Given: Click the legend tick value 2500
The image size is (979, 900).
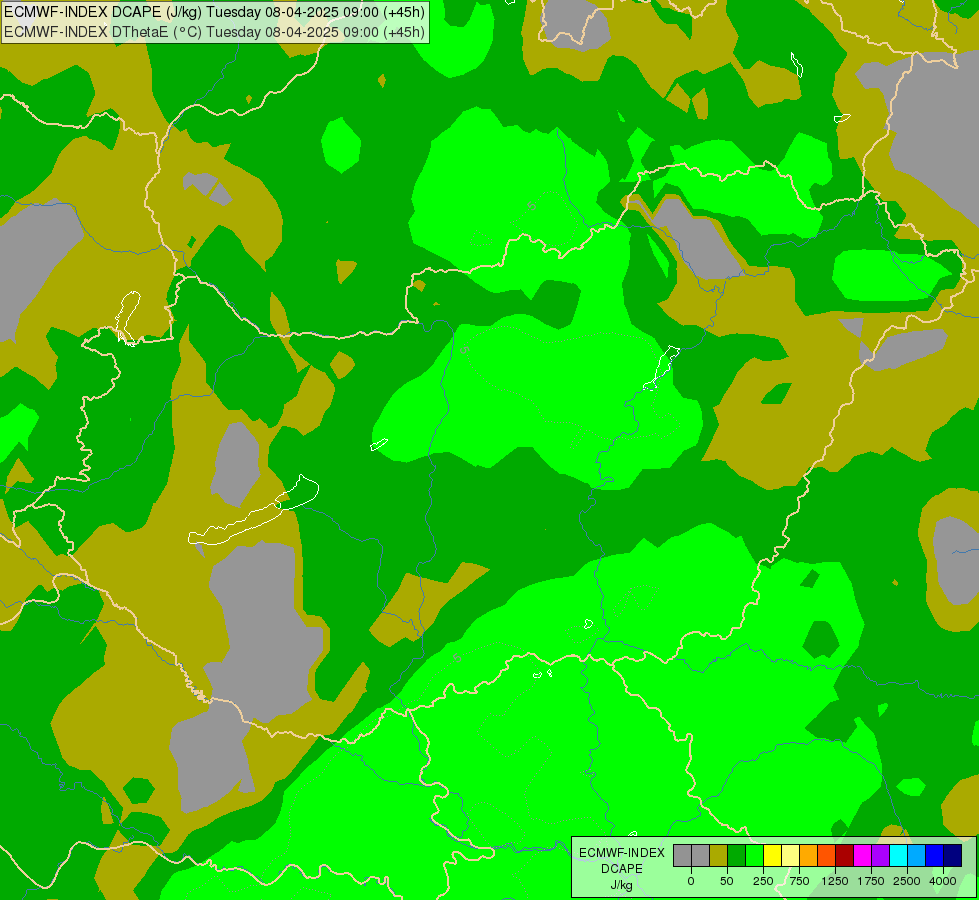Looking at the screenshot, I should (907, 881).
